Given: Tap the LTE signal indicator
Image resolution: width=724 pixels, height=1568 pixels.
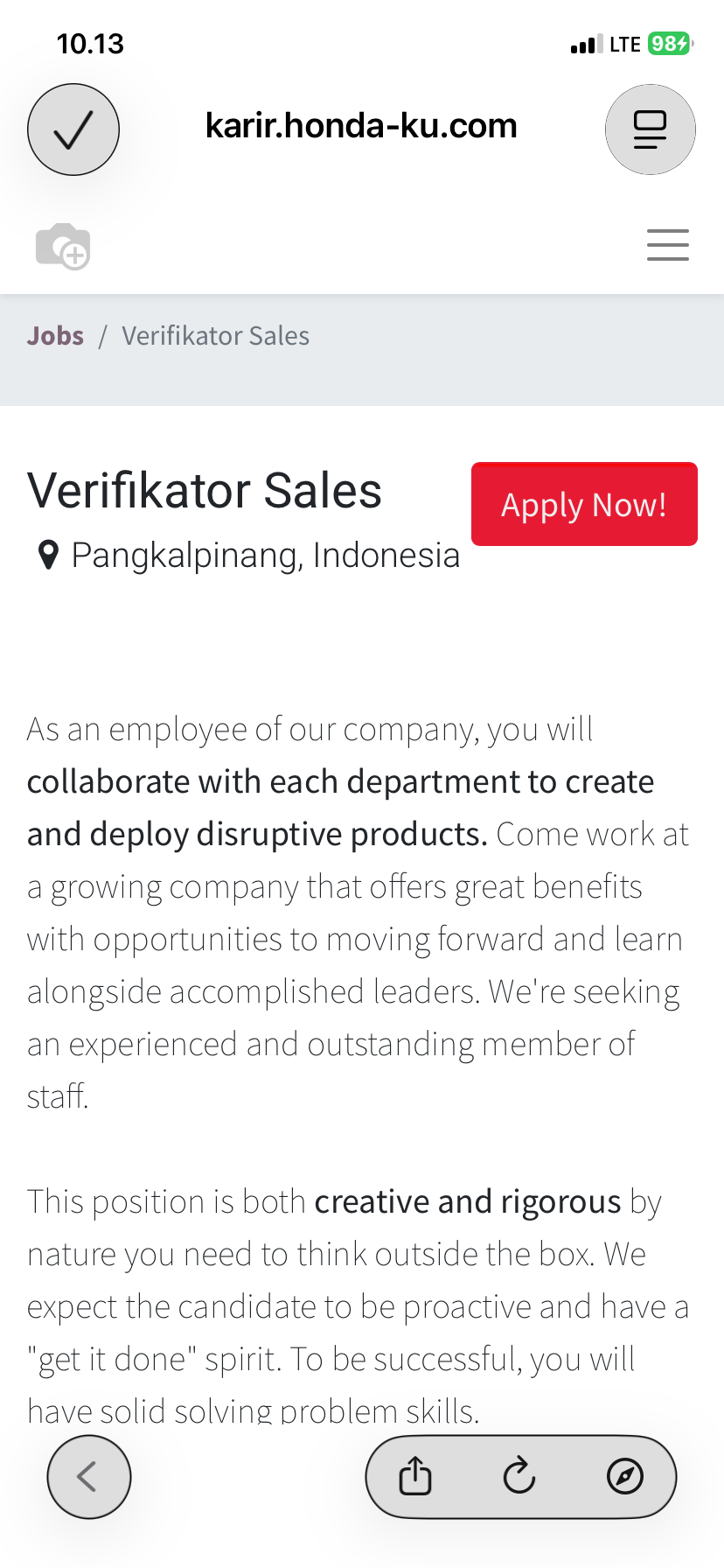Looking at the screenshot, I should 624,45.
